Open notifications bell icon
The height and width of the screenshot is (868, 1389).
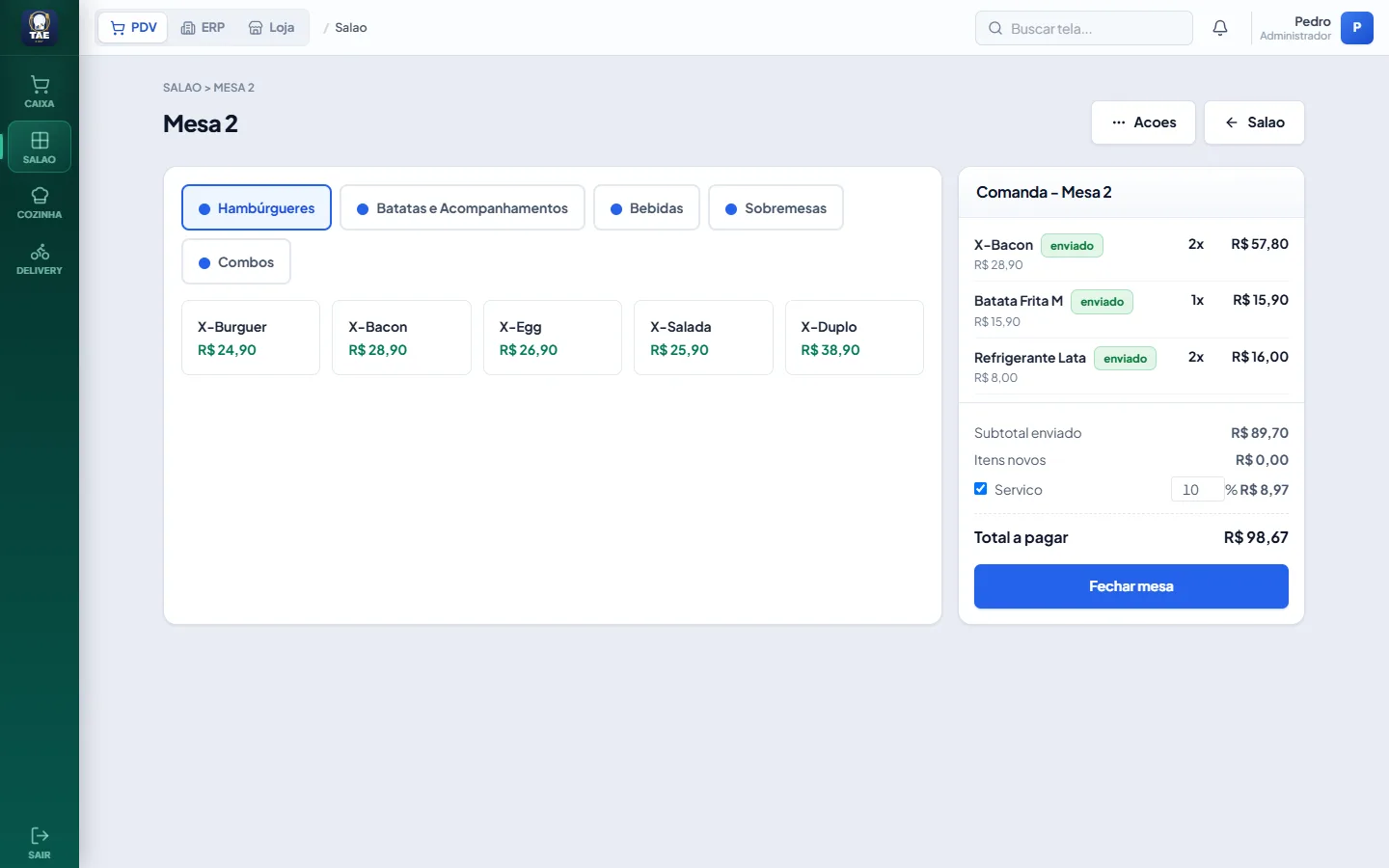pos(1220,28)
